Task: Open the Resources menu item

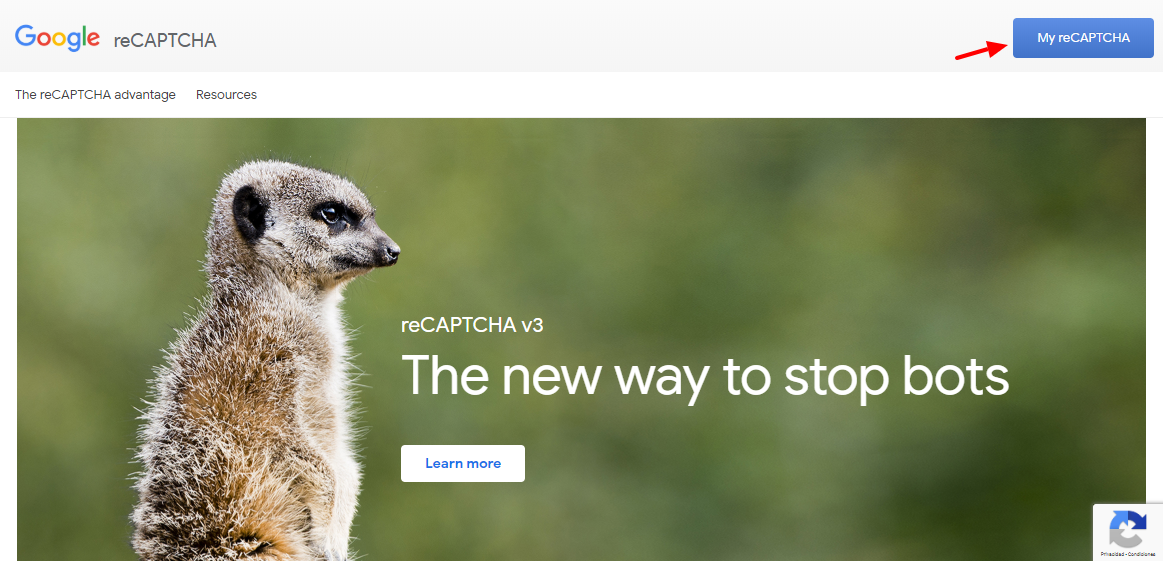Action: point(226,94)
